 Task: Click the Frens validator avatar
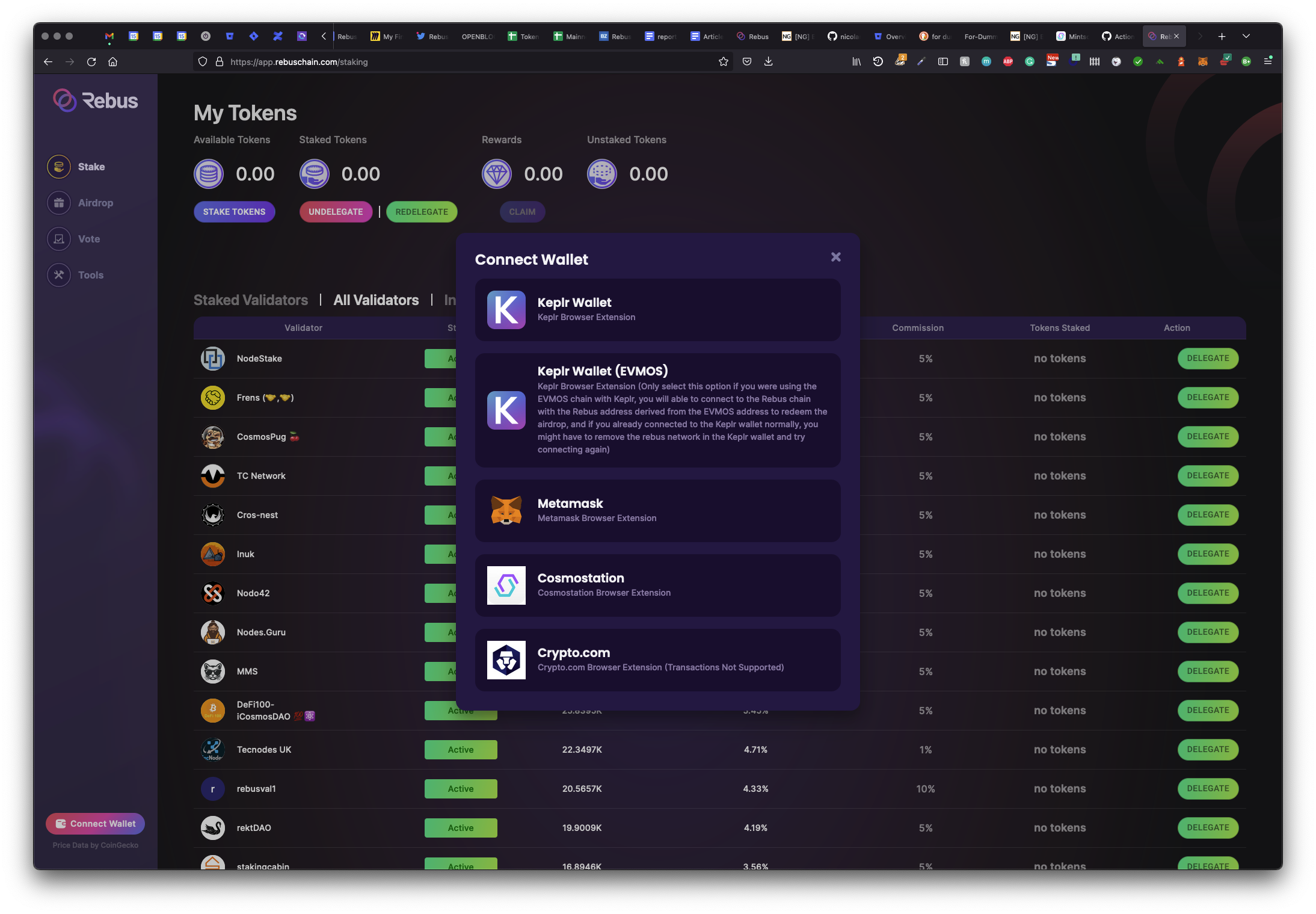coord(213,398)
